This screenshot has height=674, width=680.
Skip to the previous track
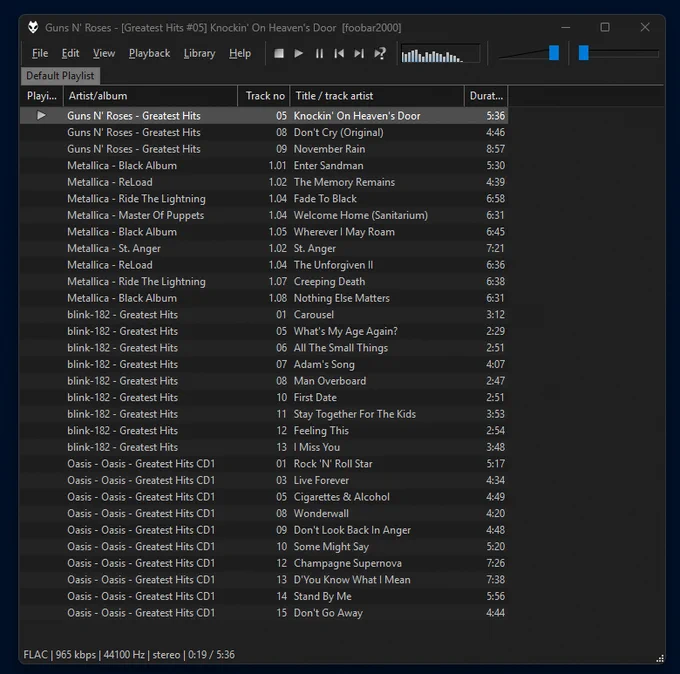coord(339,53)
